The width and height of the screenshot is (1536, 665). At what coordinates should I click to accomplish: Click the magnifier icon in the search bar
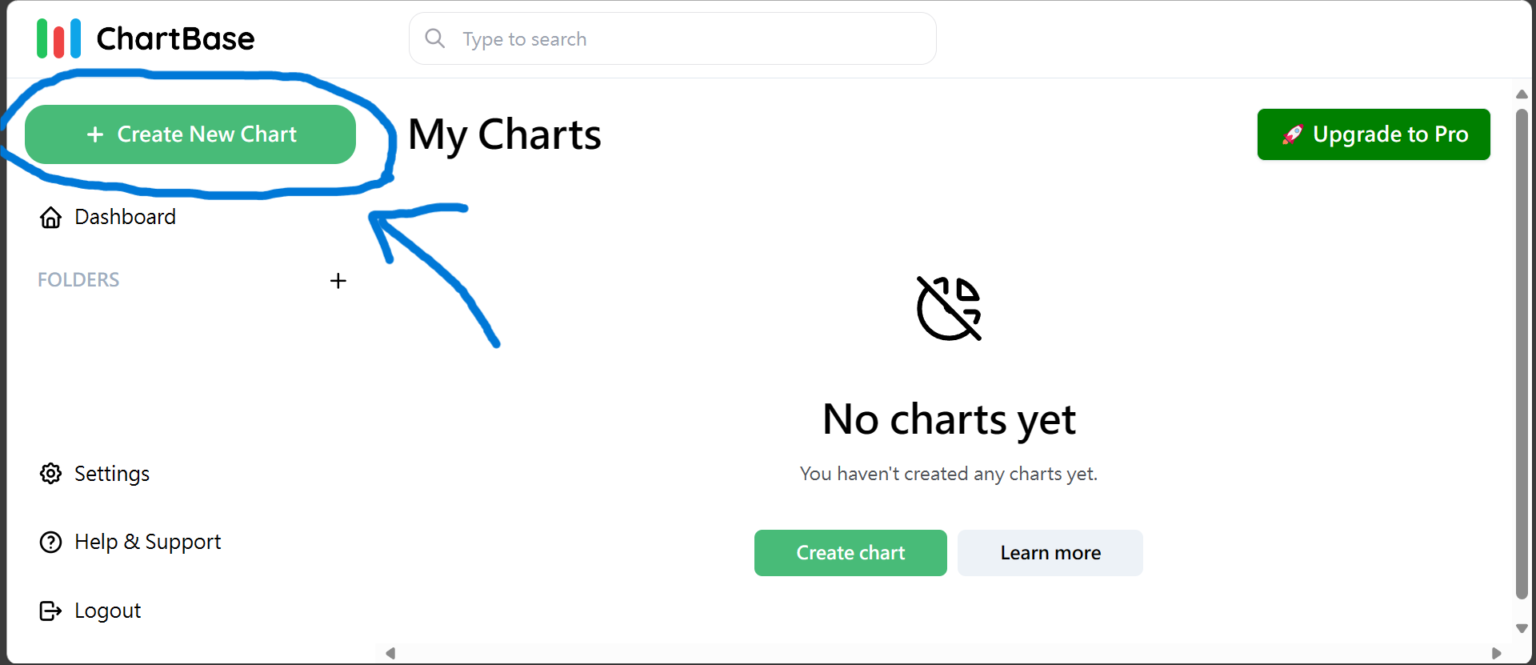point(435,38)
